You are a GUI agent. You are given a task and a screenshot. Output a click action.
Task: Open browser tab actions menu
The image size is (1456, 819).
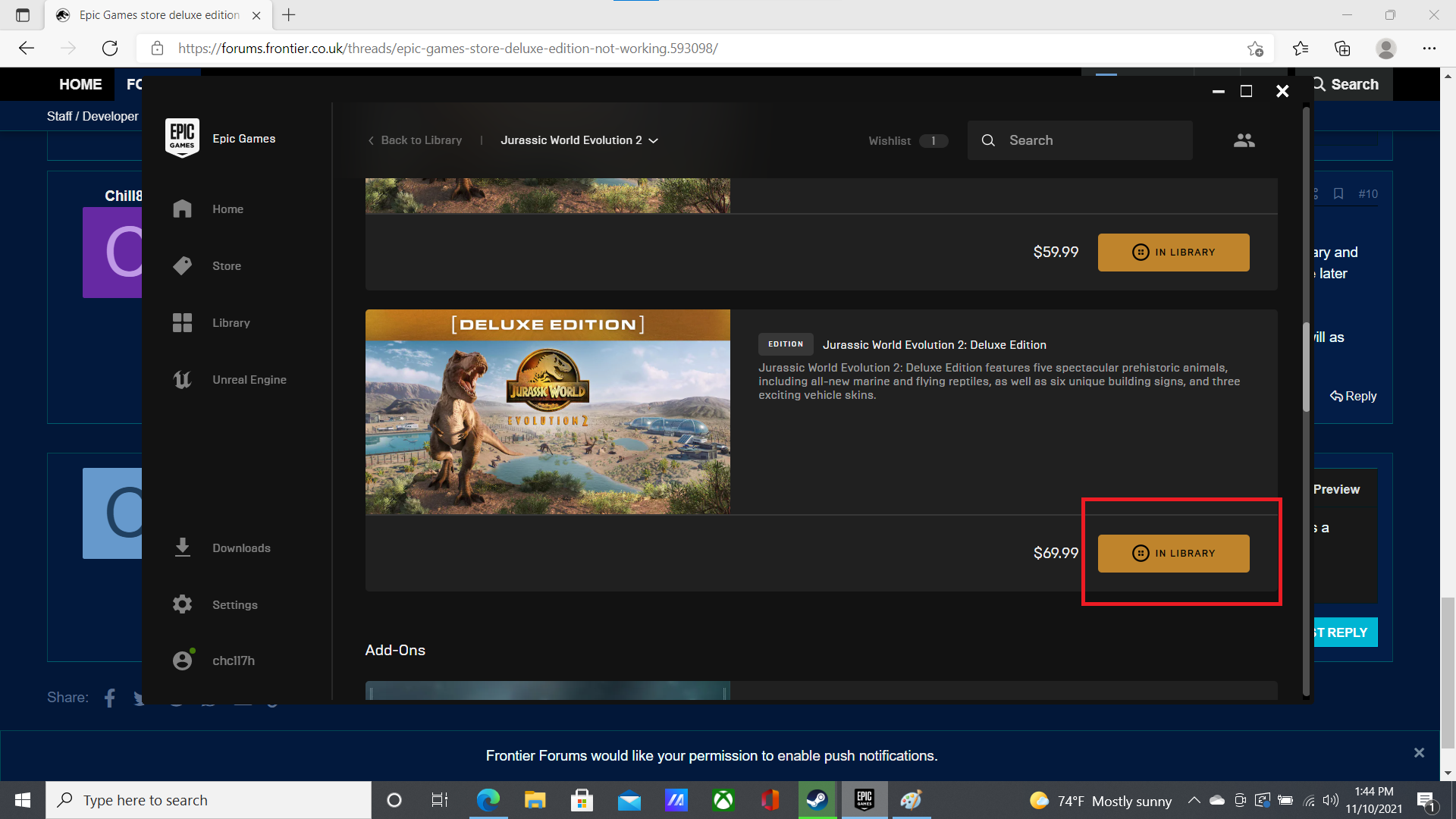[23, 15]
